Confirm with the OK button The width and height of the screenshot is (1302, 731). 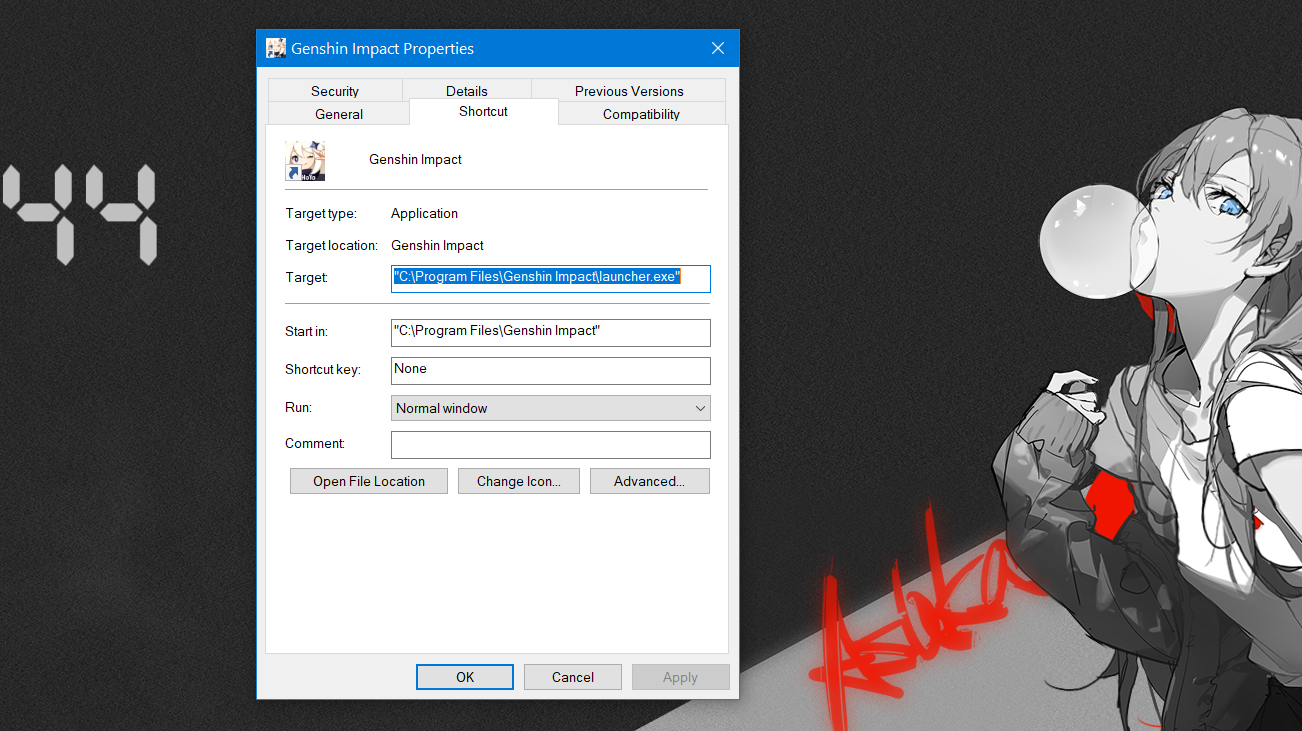465,677
